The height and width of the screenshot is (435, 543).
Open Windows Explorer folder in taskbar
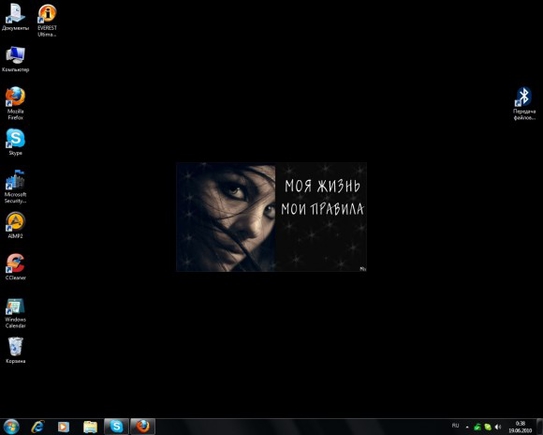(90, 426)
